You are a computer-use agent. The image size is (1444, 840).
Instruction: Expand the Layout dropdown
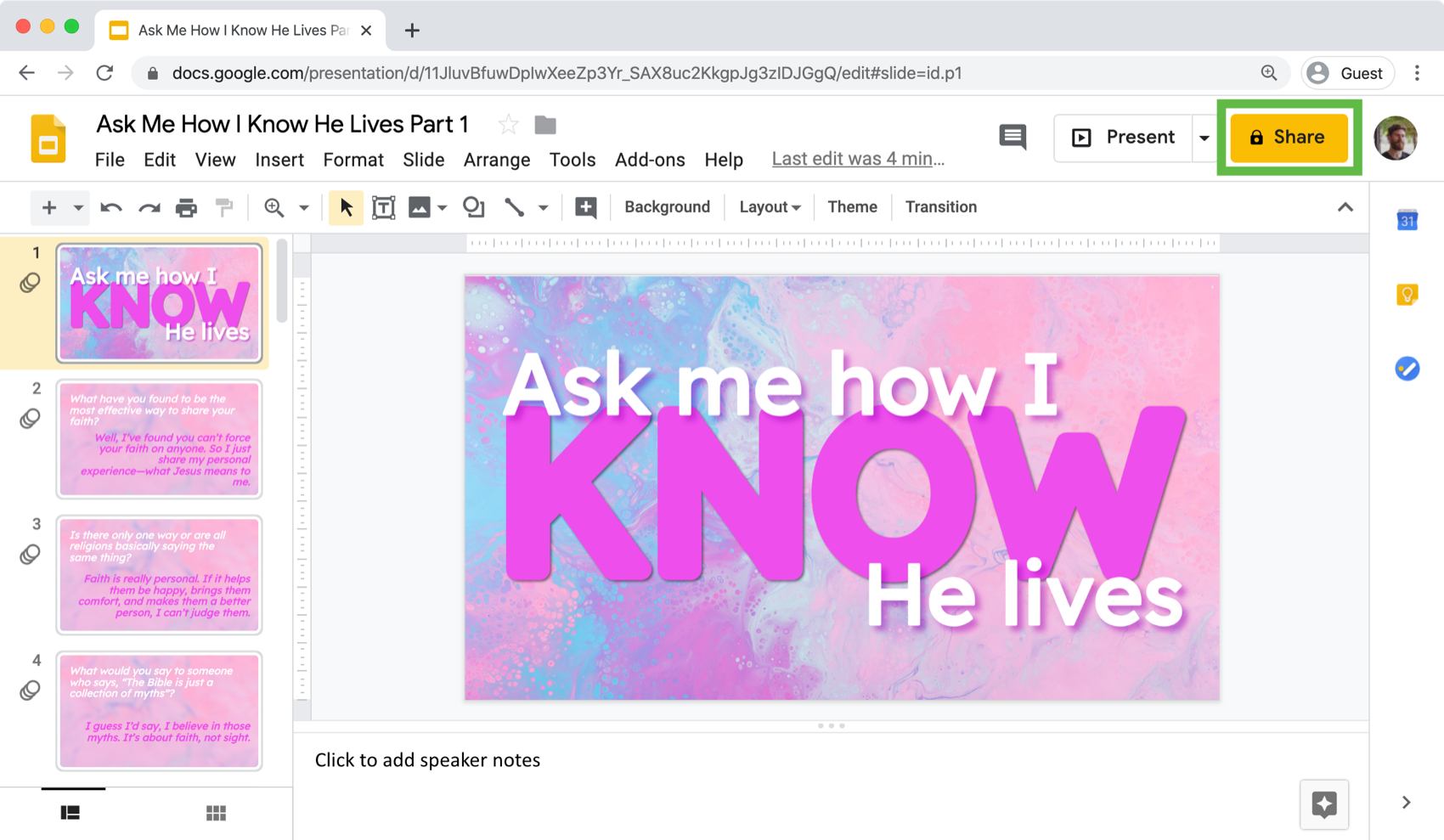tap(770, 207)
